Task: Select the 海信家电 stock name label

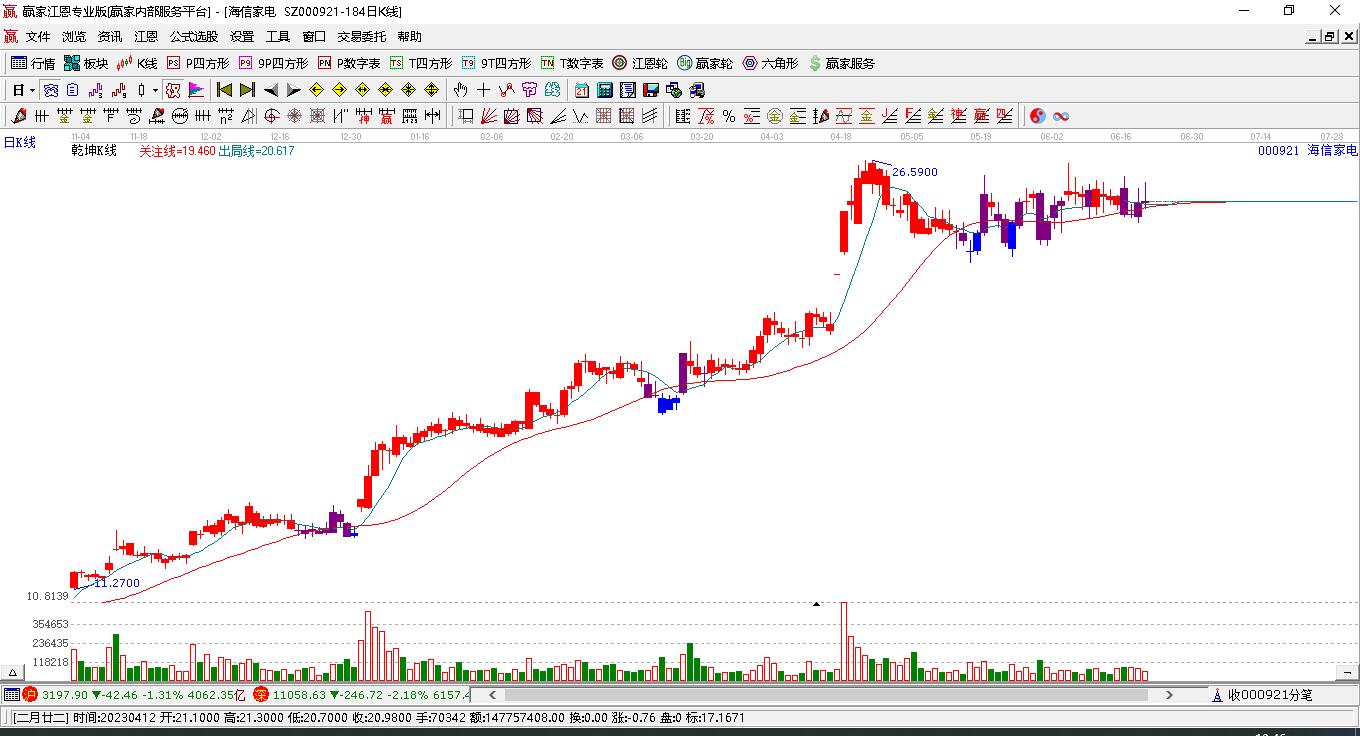Action: [x=1332, y=150]
